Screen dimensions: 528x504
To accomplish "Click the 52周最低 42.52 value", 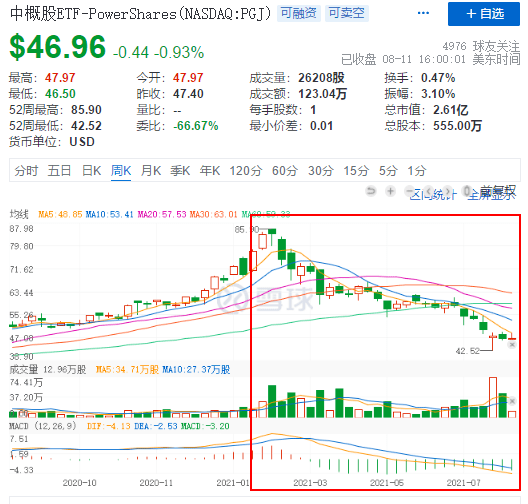I will (86, 126).
